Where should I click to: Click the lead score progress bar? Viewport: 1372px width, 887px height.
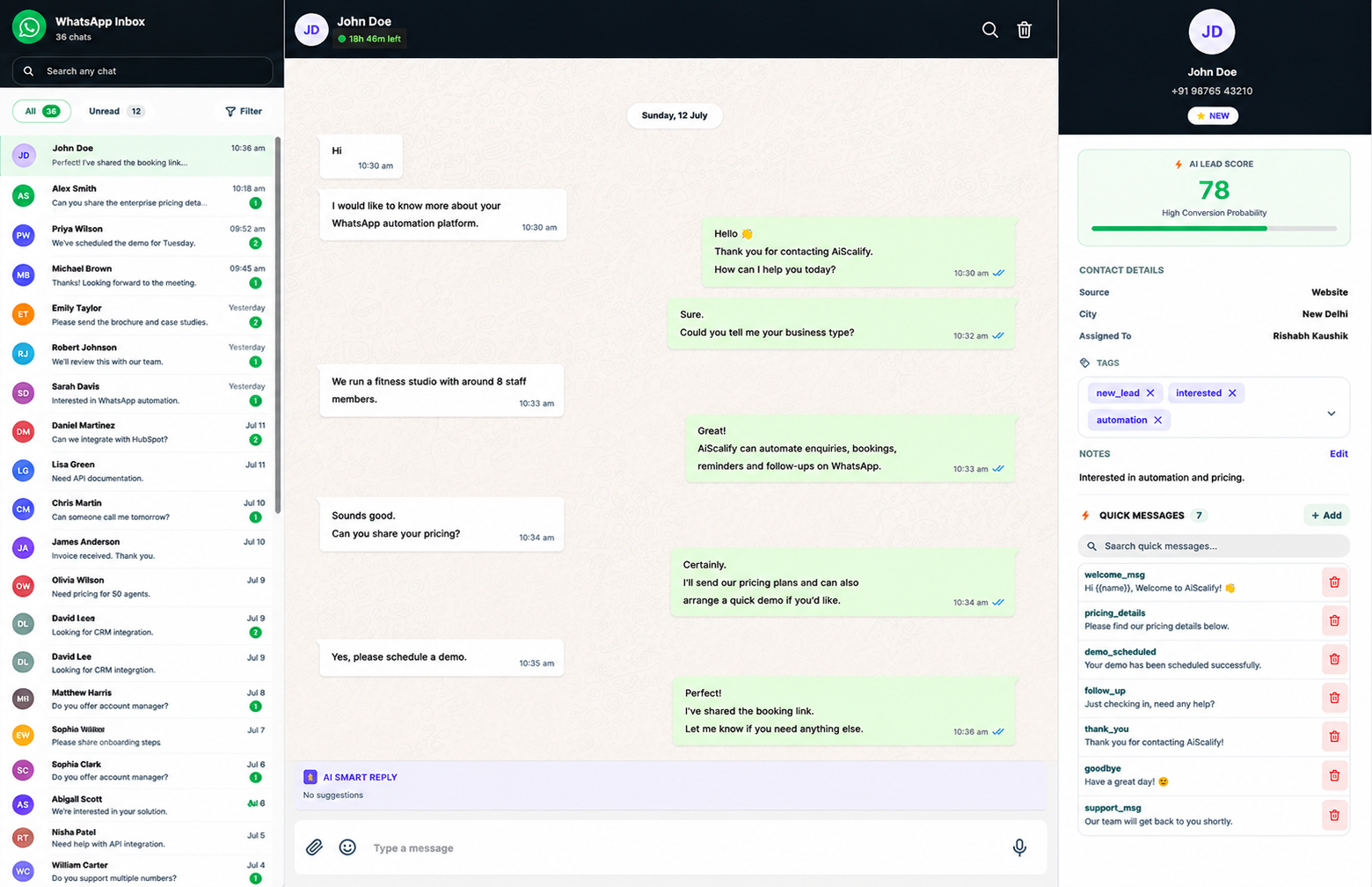1214,229
